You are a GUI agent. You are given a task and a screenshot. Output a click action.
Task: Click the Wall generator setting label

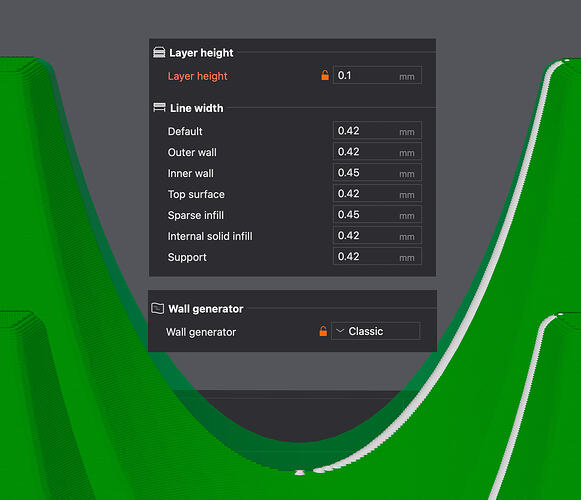[201, 332]
